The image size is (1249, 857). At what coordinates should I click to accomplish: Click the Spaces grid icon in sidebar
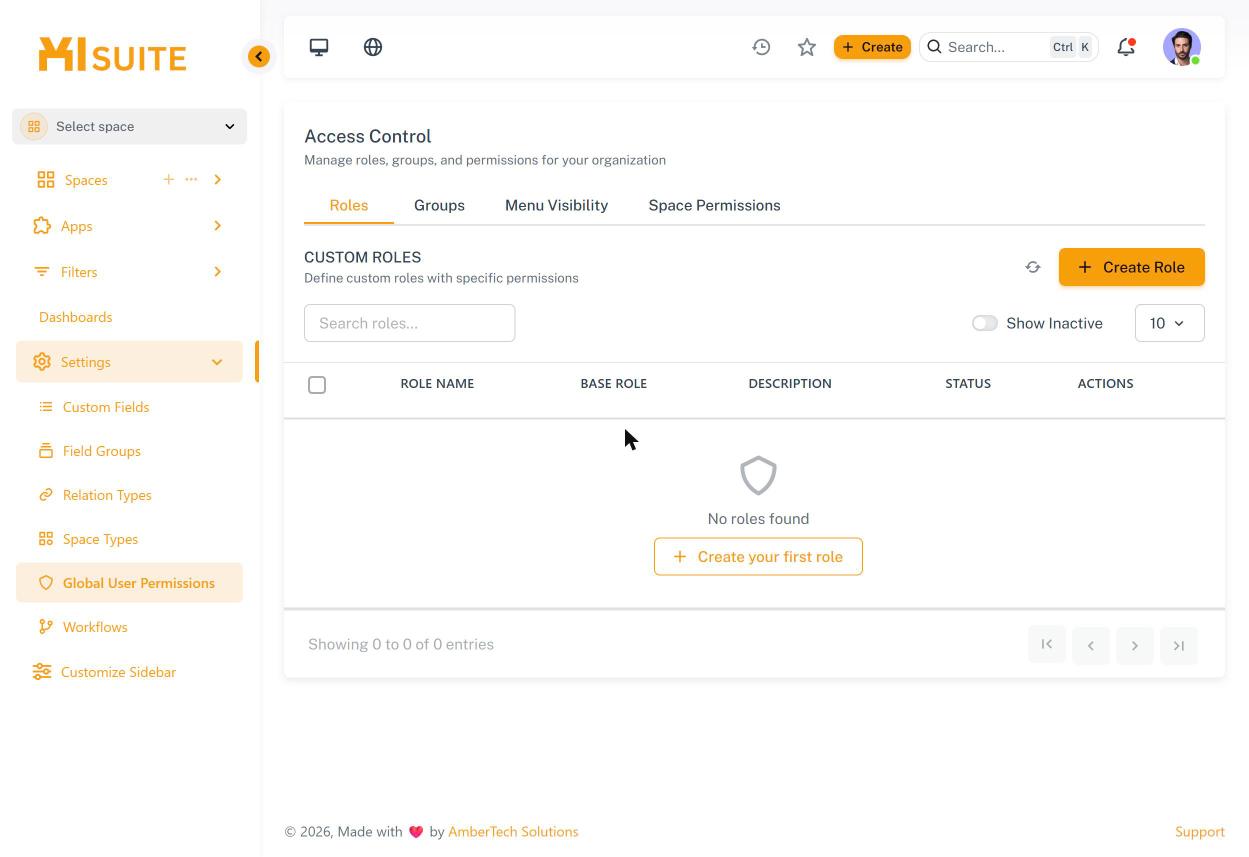click(x=46, y=180)
